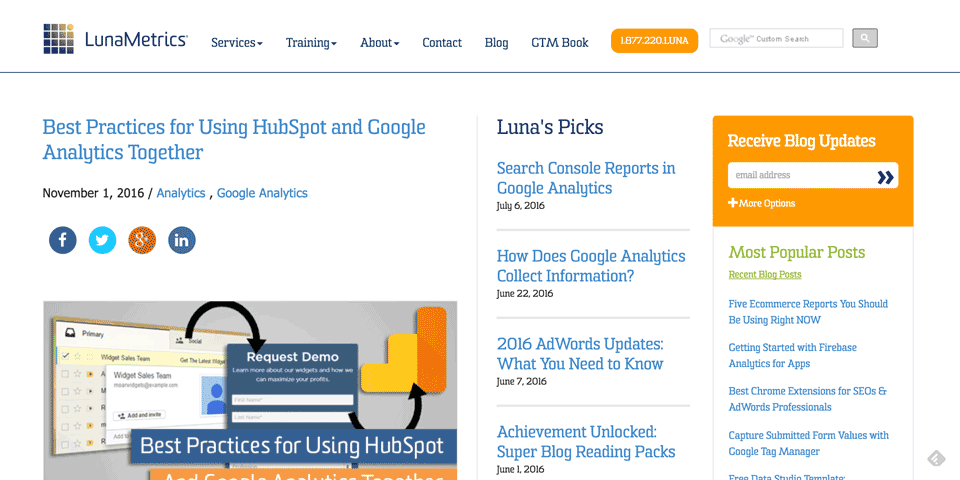Click the tag icon at bottom right
960x480 pixels.
[936, 458]
